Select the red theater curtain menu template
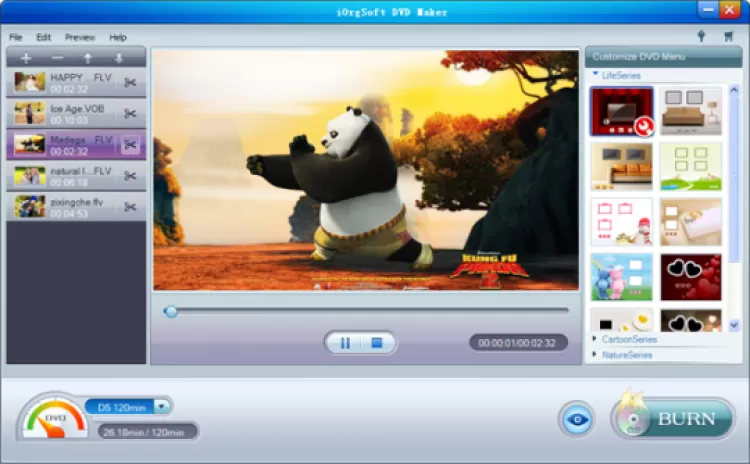The image size is (750, 464). [621, 111]
